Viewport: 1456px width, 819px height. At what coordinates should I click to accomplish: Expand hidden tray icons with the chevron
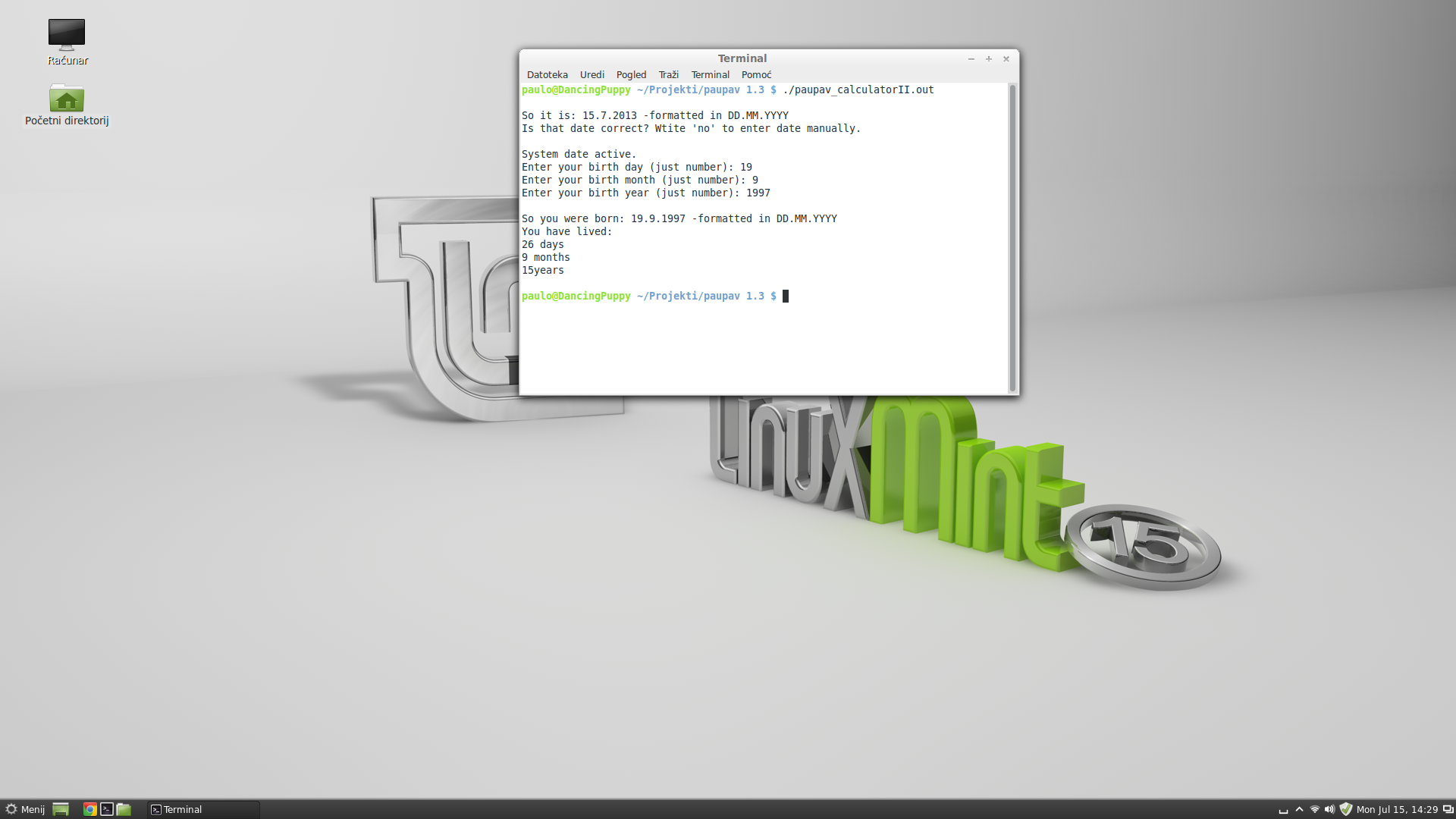tap(1299, 810)
